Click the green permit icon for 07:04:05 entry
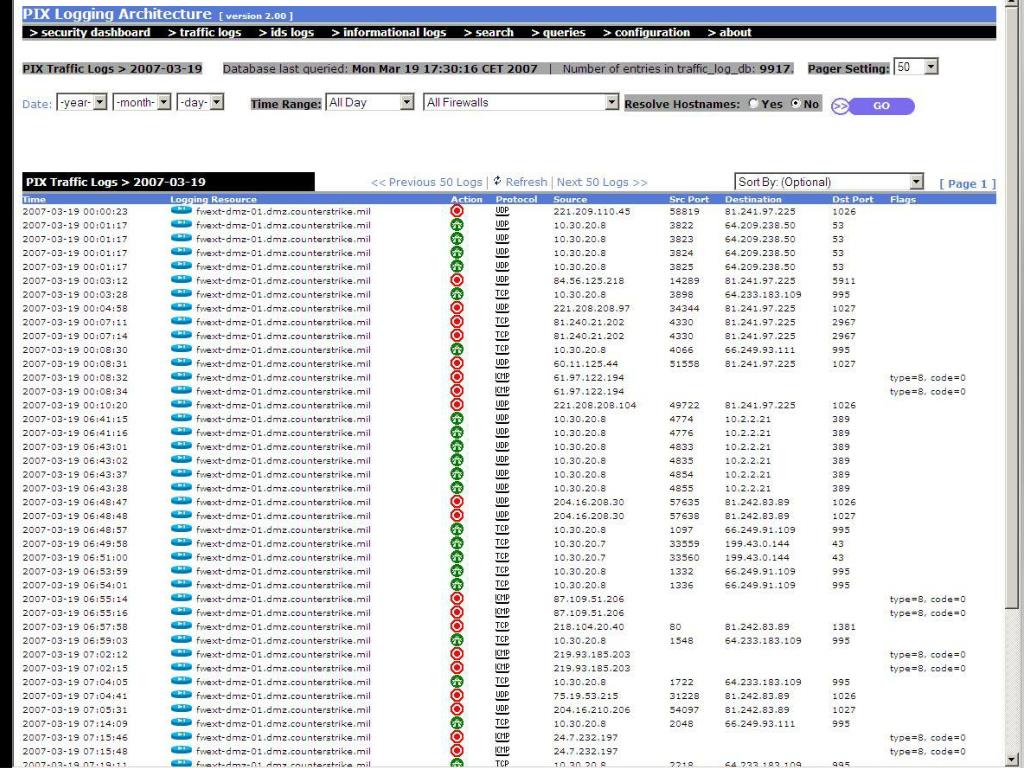This screenshot has width=1024, height=768. [x=457, y=682]
